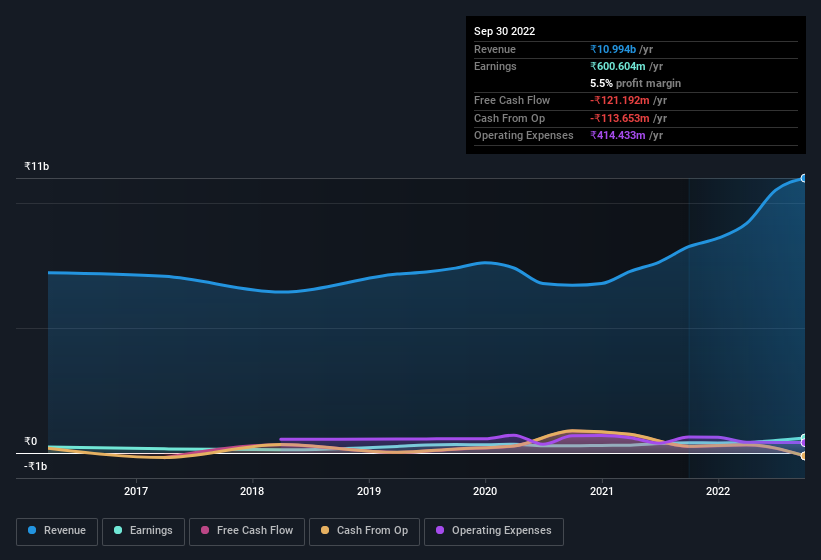Viewport: 821px width, 560px height.
Task: Click the ₹414.433m operating expenses value
Action: (617, 135)
